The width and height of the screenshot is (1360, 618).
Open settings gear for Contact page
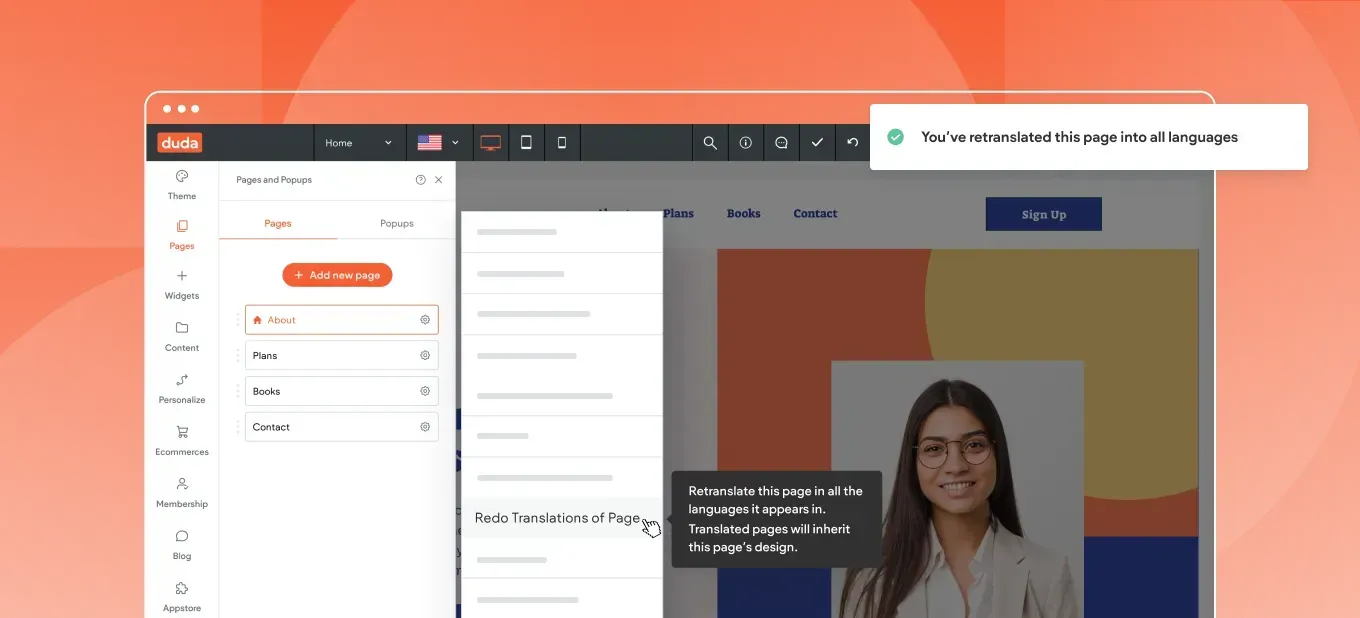[x=425, y=427]
